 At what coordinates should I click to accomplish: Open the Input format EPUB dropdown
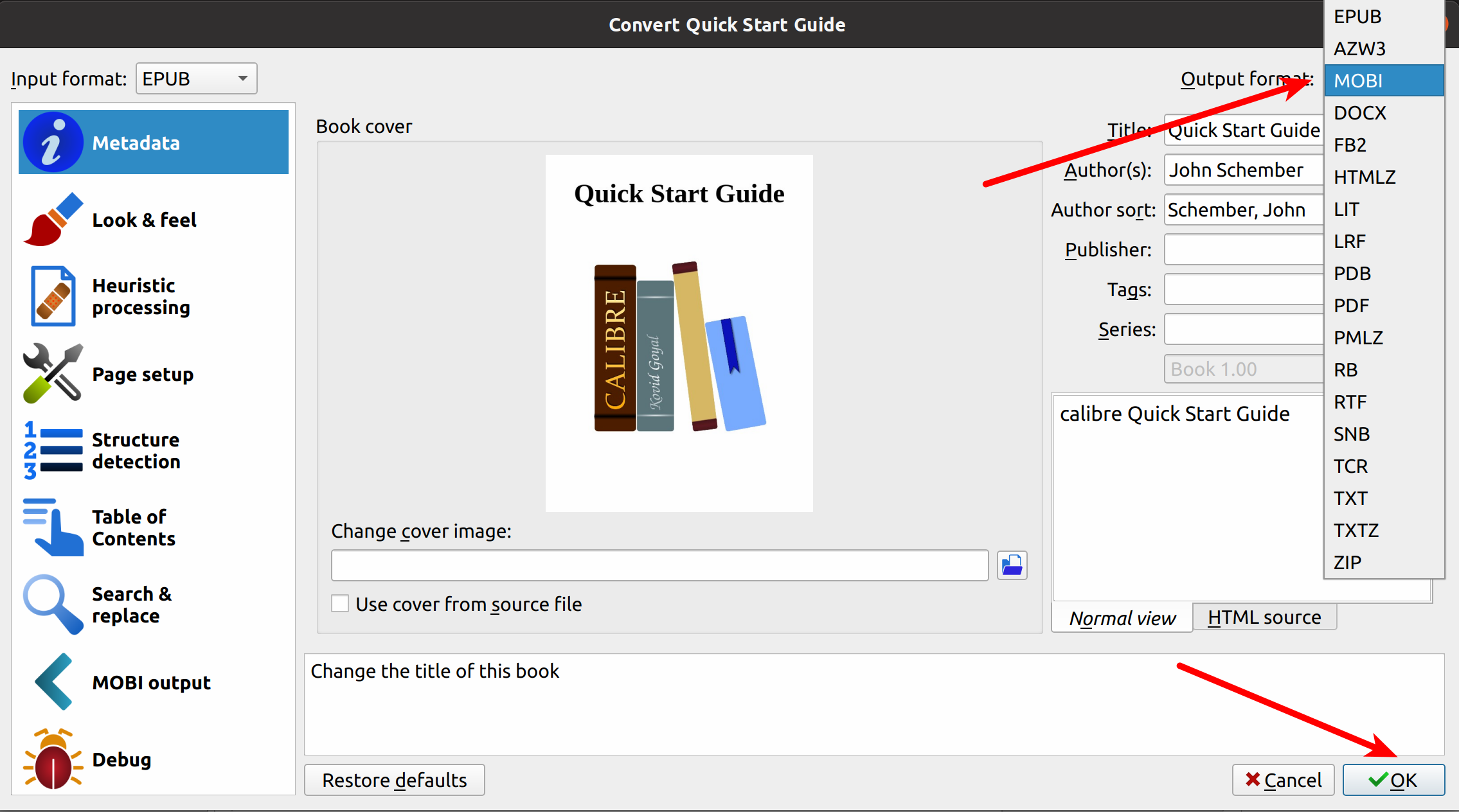click(191, 78)
